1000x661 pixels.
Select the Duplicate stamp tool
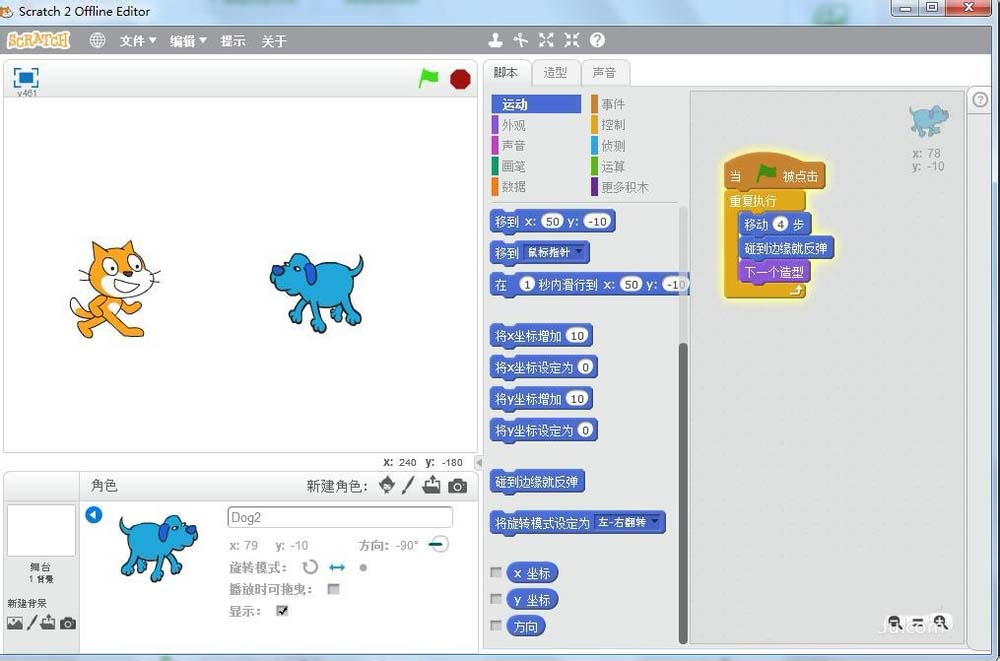[495, 40]
